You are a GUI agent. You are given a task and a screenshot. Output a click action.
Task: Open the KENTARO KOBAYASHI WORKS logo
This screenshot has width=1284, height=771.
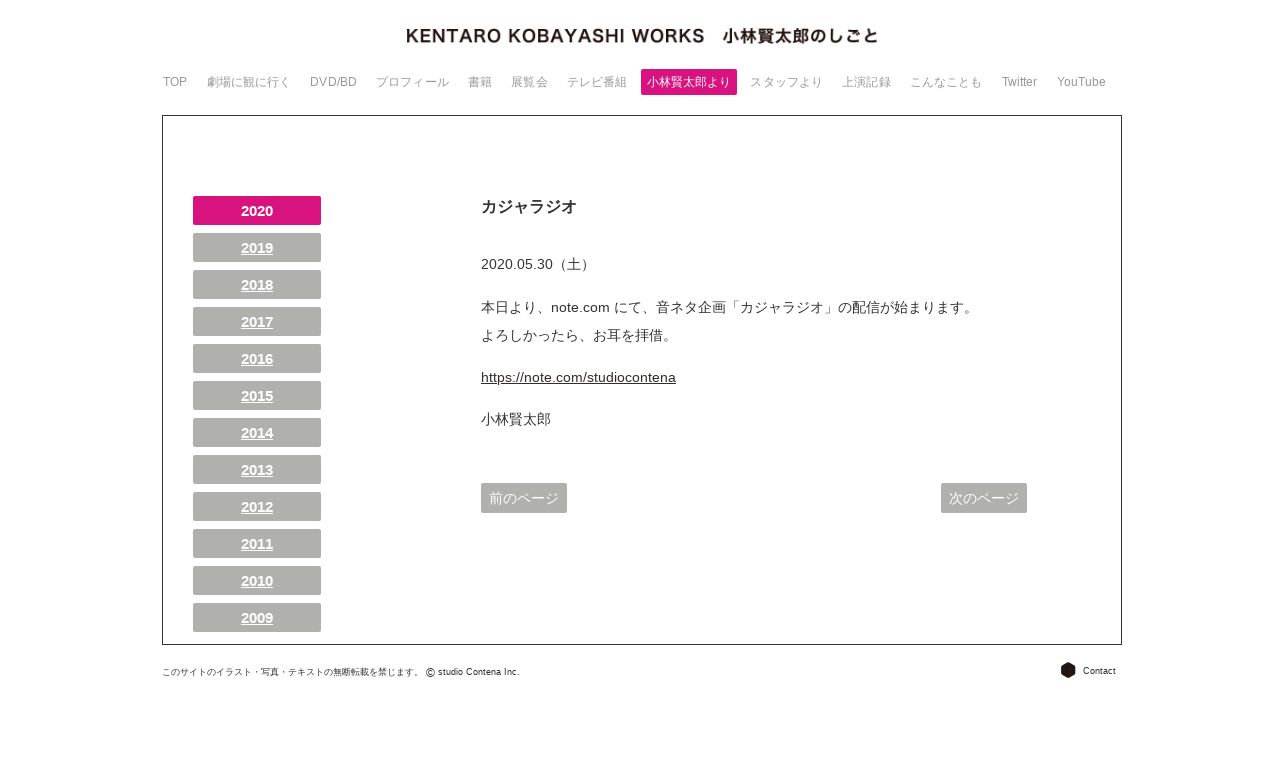642,36
